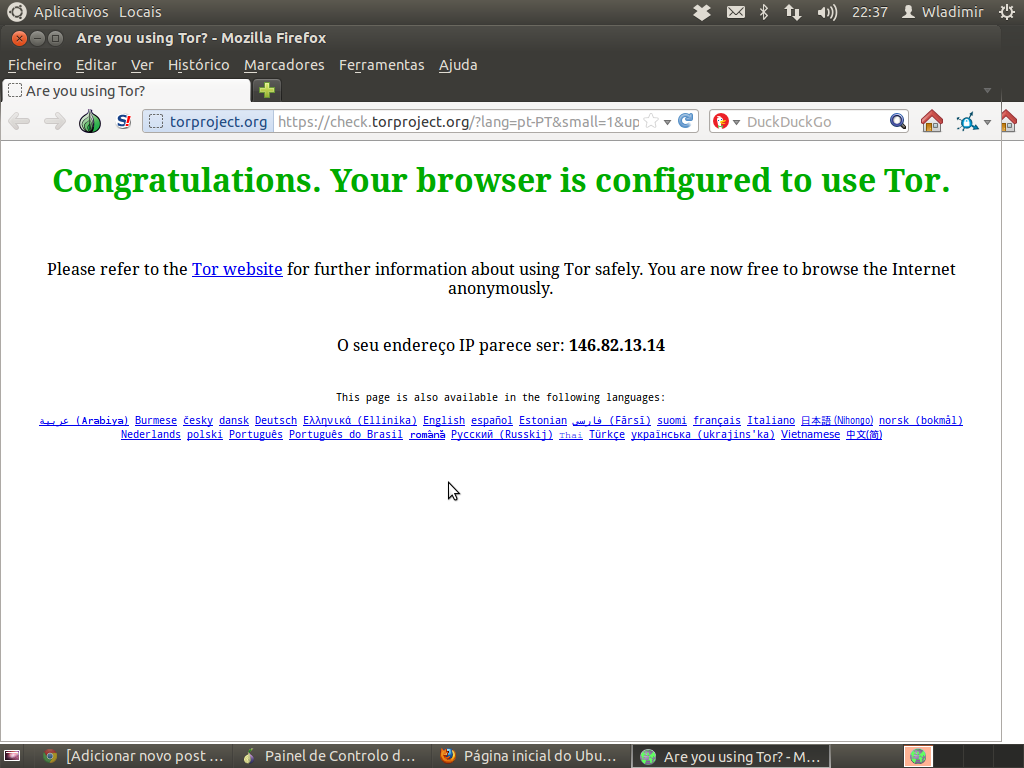Open the Dropbox indicator in the top panel
This screenshot has height=768, width=1024.
(702, 12)
